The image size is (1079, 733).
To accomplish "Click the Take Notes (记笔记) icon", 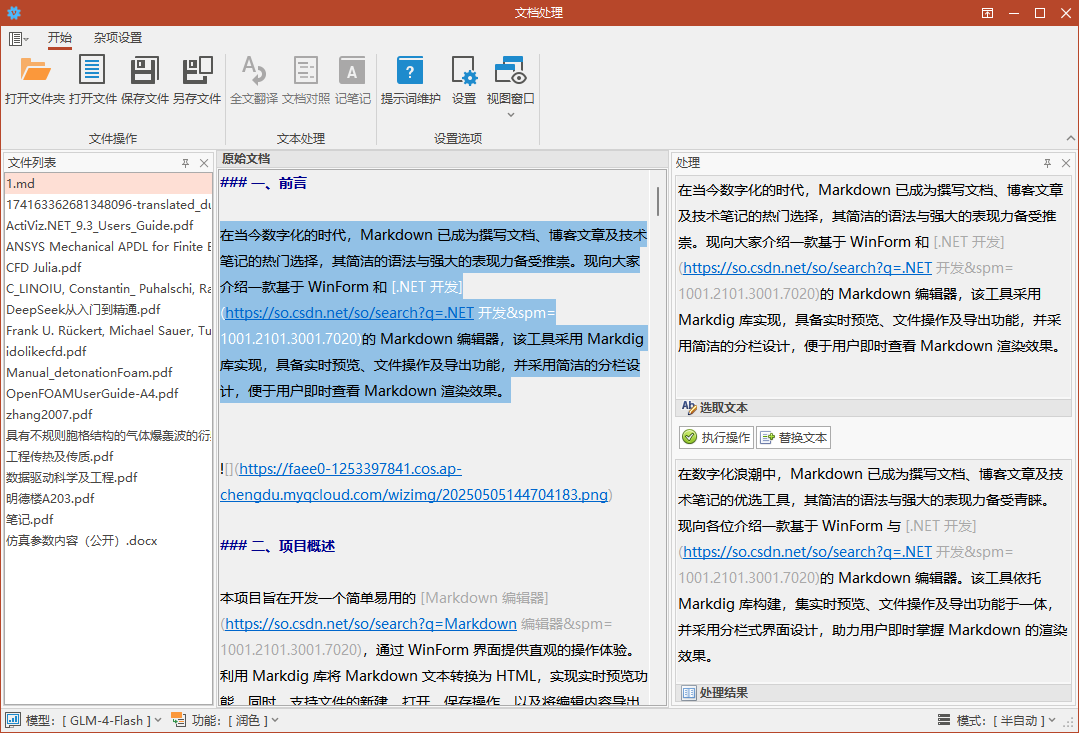I will point(352,72).
